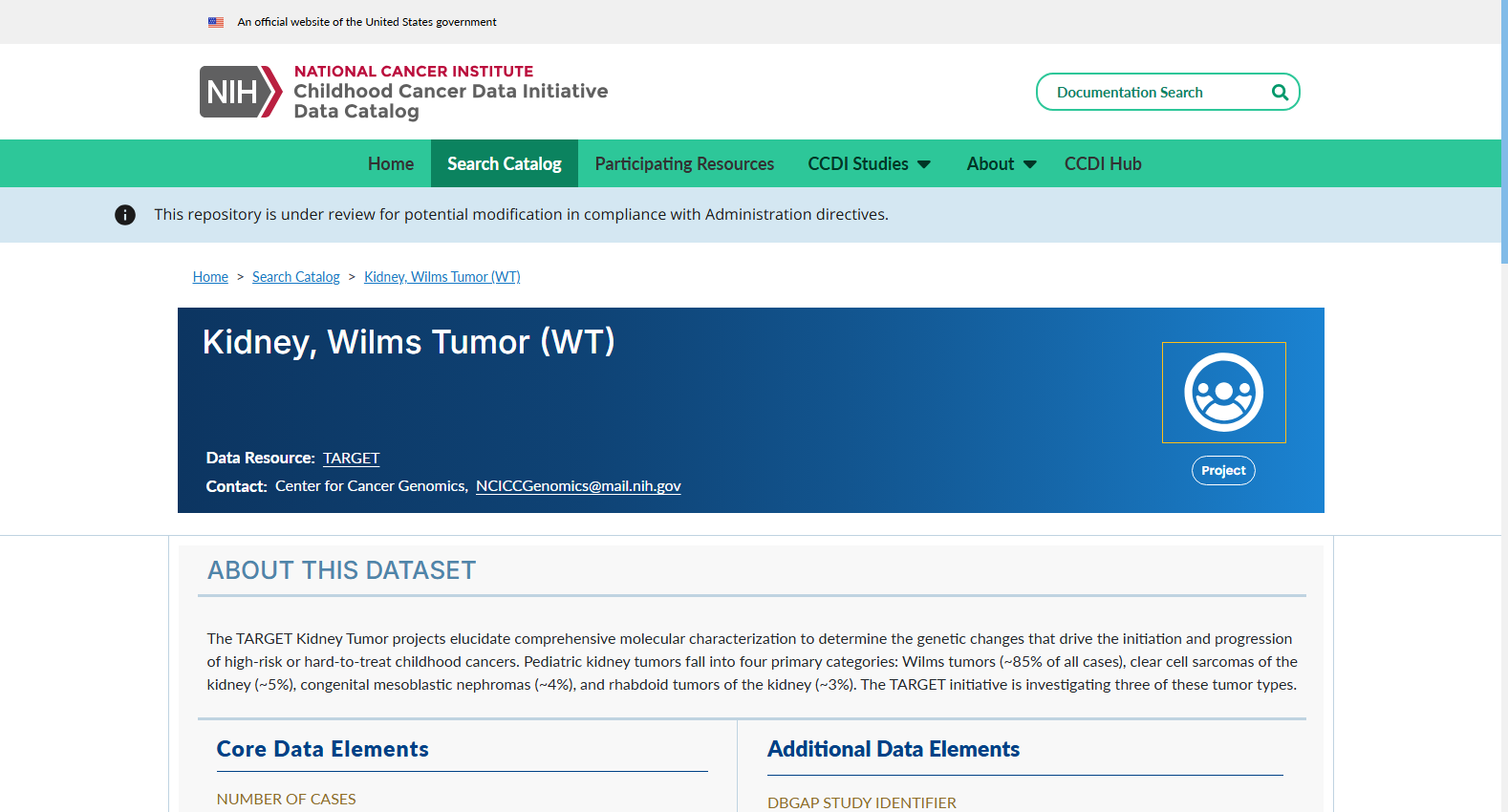Viewport: 1508px width, 812px height.
Task: Click the Project group icon
Action: click(1223, 393)
